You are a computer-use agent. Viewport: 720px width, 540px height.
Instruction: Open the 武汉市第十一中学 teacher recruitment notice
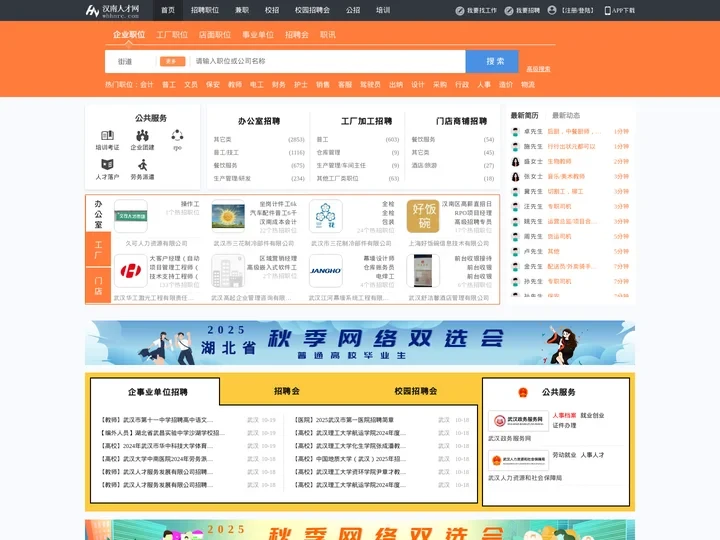[157, 420]
